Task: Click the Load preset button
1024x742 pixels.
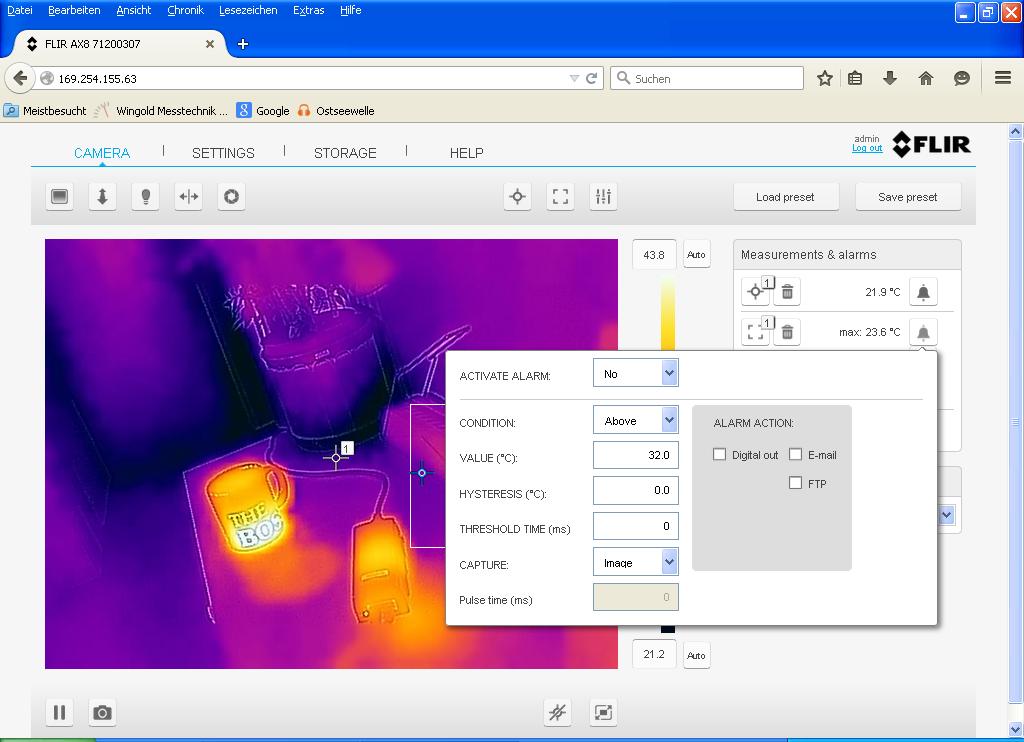Action: tap(785, 197)
